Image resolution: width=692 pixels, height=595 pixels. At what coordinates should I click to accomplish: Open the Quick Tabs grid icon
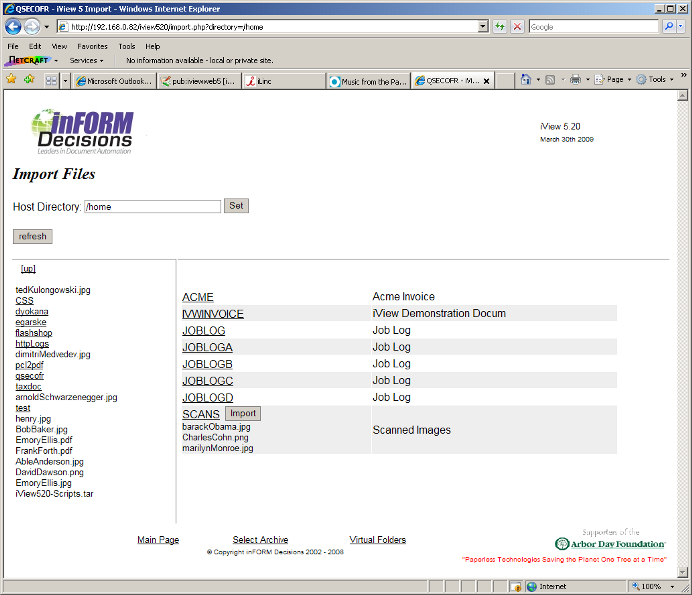point(51,80)
